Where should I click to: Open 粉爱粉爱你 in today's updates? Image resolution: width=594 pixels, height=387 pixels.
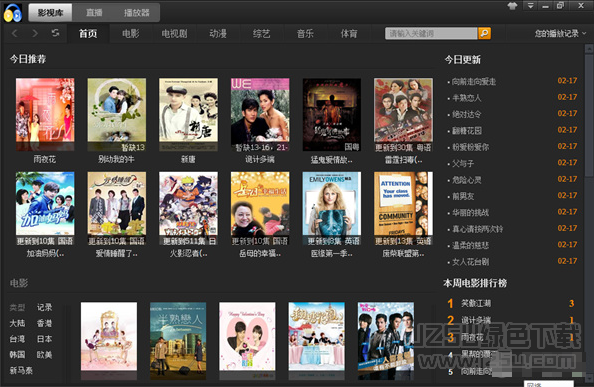pyautogui.click(x=470, y=147)
